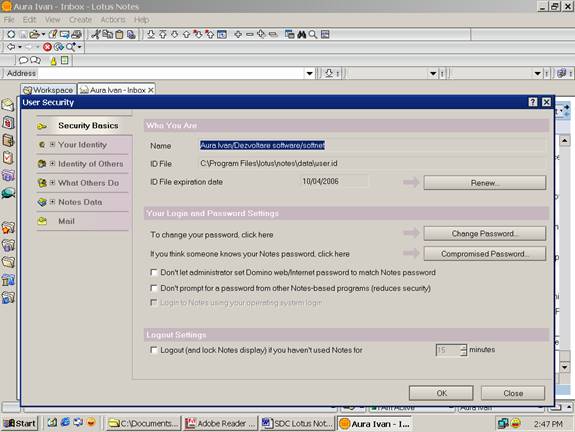The height and width of the screenshot is (432, 575).
Task: Click the binoculars find icon
Action: [301, 34]
